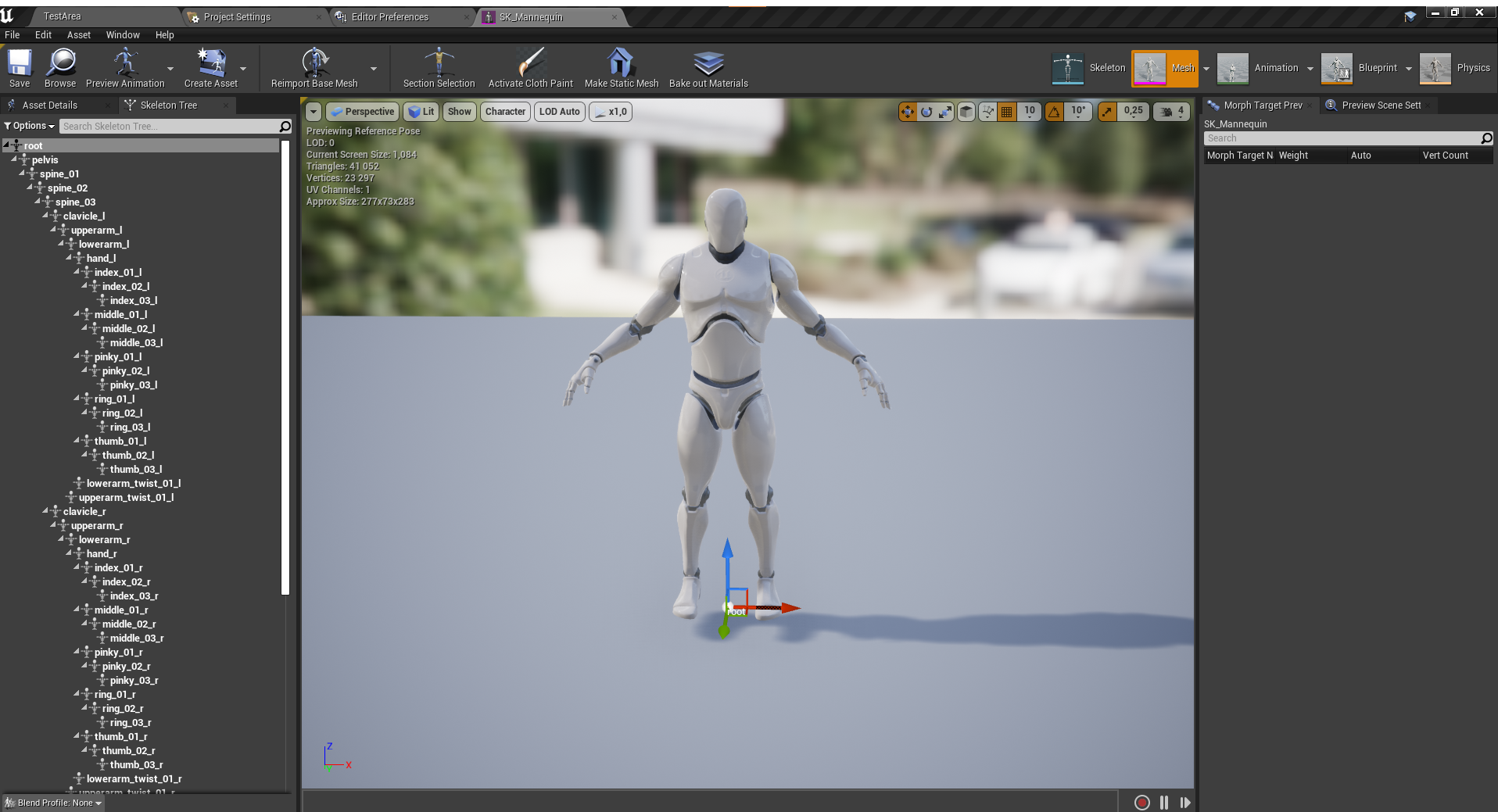This screenshot has width=1498, height=812.
Task: Click the Show viewport button
Action: [x=460, y=112]
